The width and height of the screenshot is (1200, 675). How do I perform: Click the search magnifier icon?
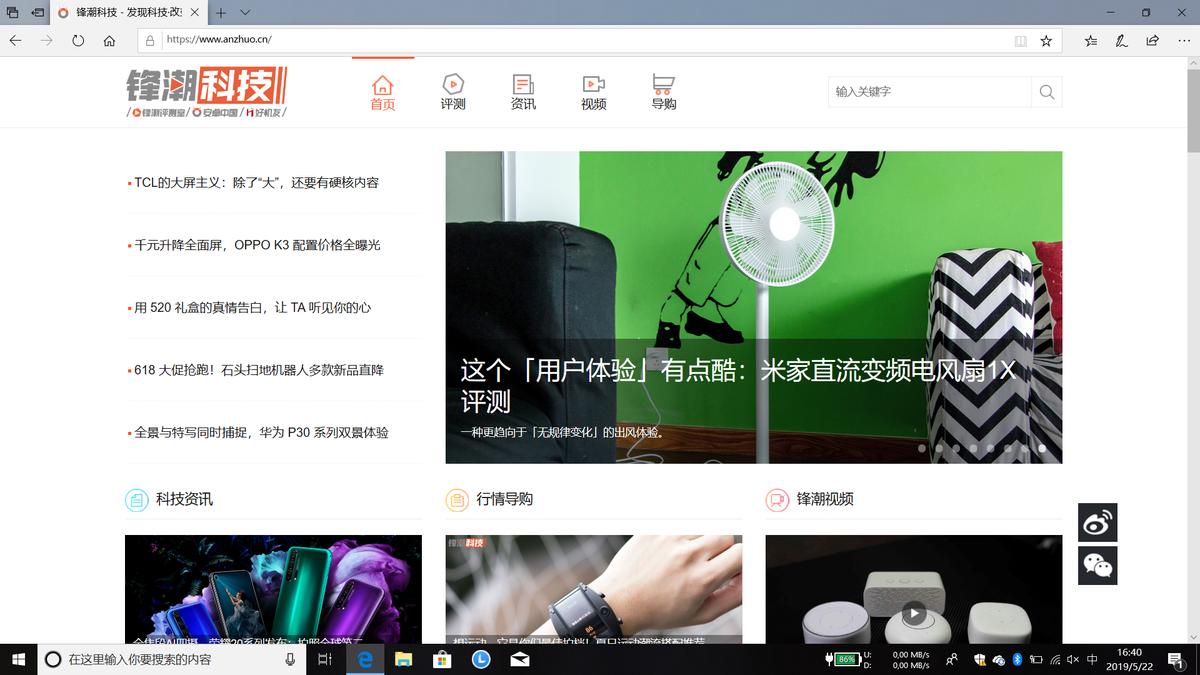pyautogui.click(x=1046, y=91)
